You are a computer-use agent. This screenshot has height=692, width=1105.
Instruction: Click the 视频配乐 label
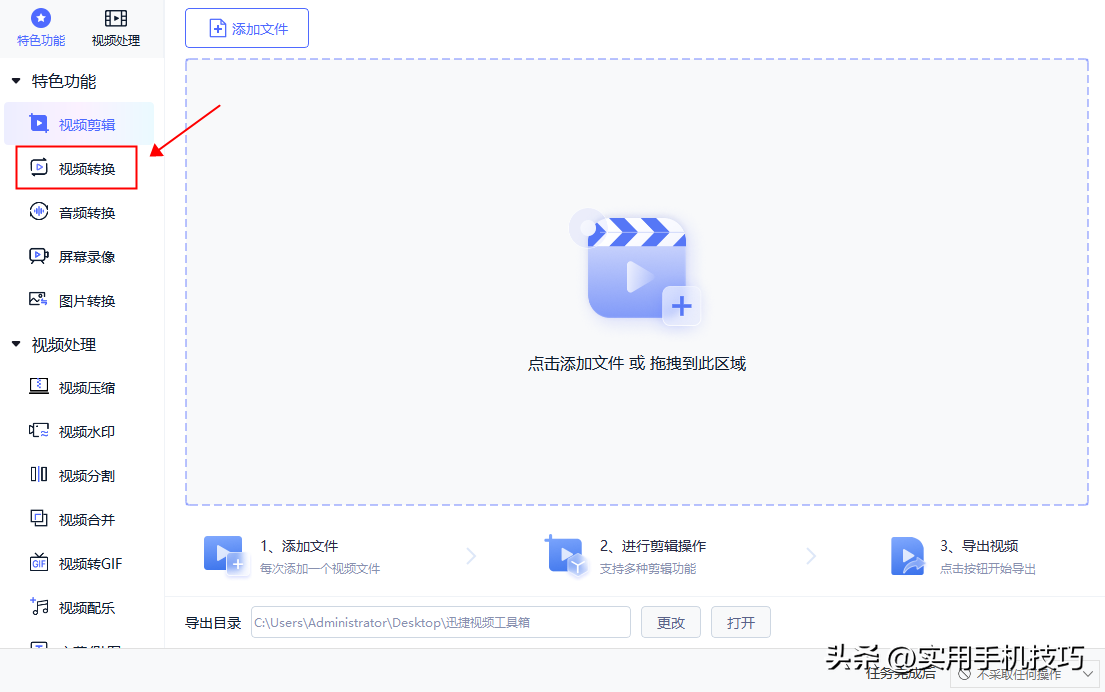pos(87,607)
